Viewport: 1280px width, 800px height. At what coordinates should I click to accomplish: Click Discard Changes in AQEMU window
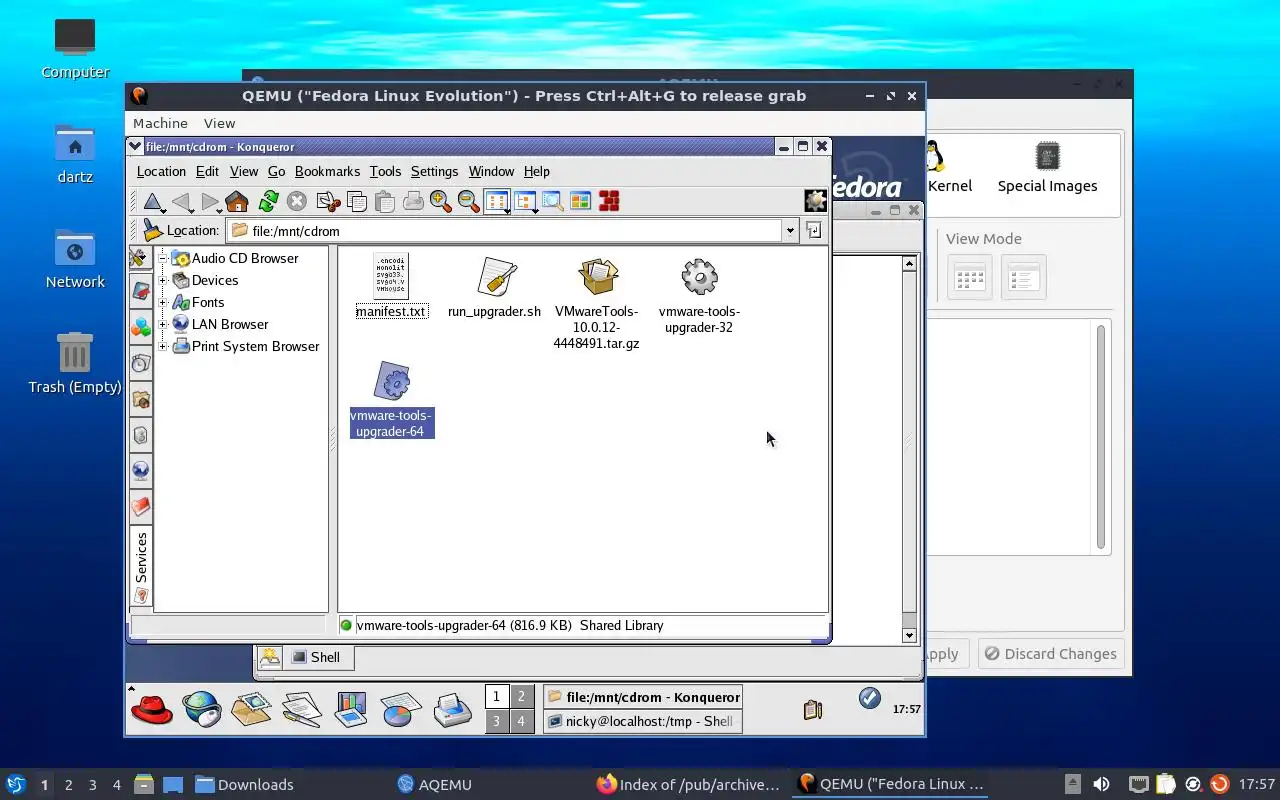click(1050, 654)
